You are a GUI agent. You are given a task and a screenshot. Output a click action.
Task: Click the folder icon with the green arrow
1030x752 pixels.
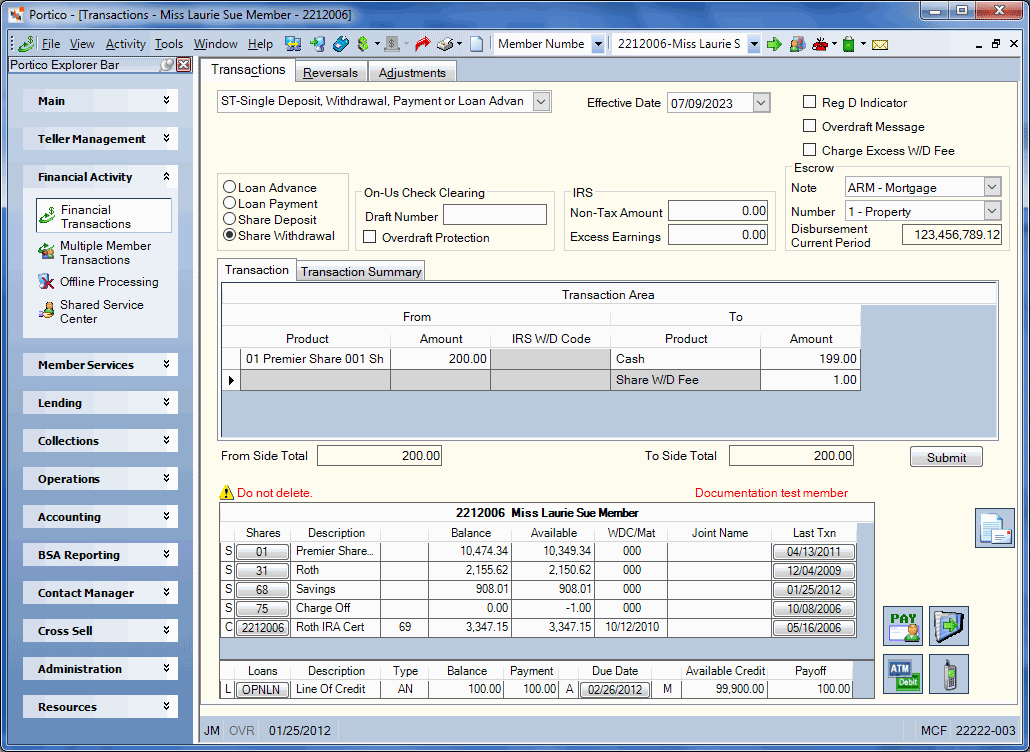(x=949, y=625)
